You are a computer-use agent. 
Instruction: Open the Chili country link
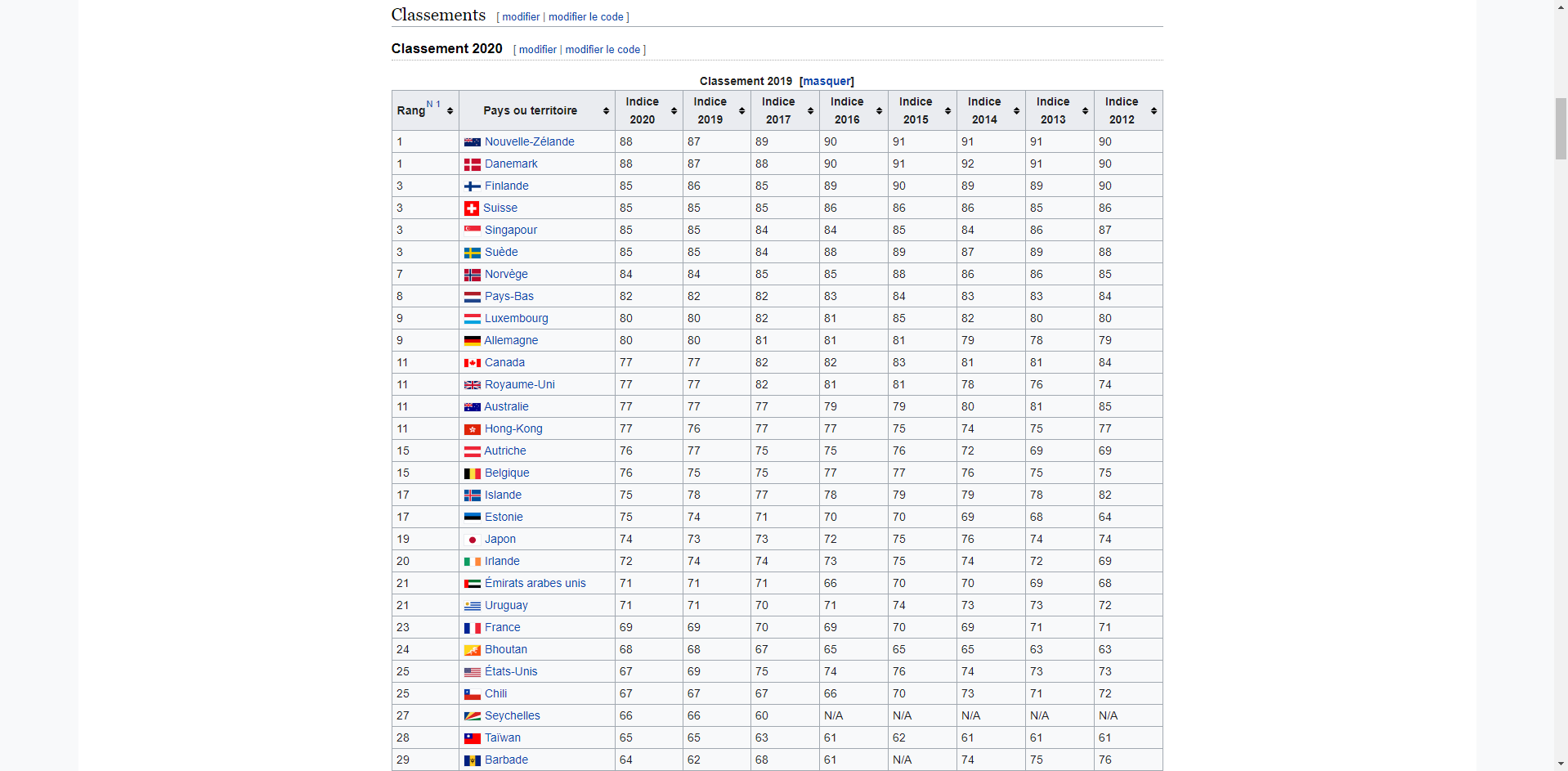pos(495,693)
